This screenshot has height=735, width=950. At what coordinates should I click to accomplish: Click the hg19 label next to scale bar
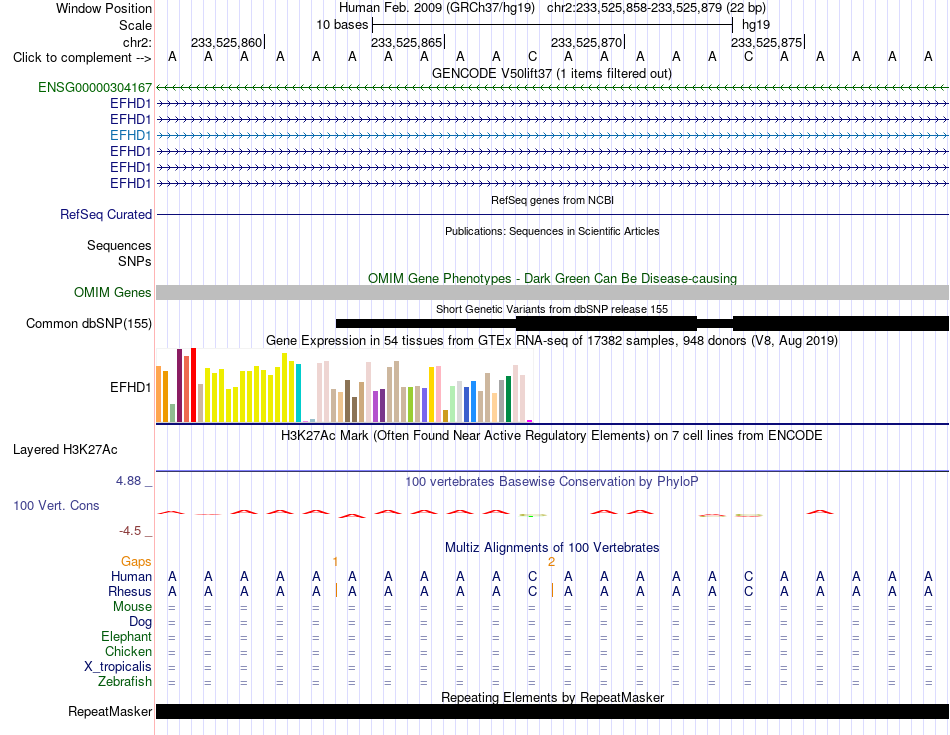tap(756, 25)
